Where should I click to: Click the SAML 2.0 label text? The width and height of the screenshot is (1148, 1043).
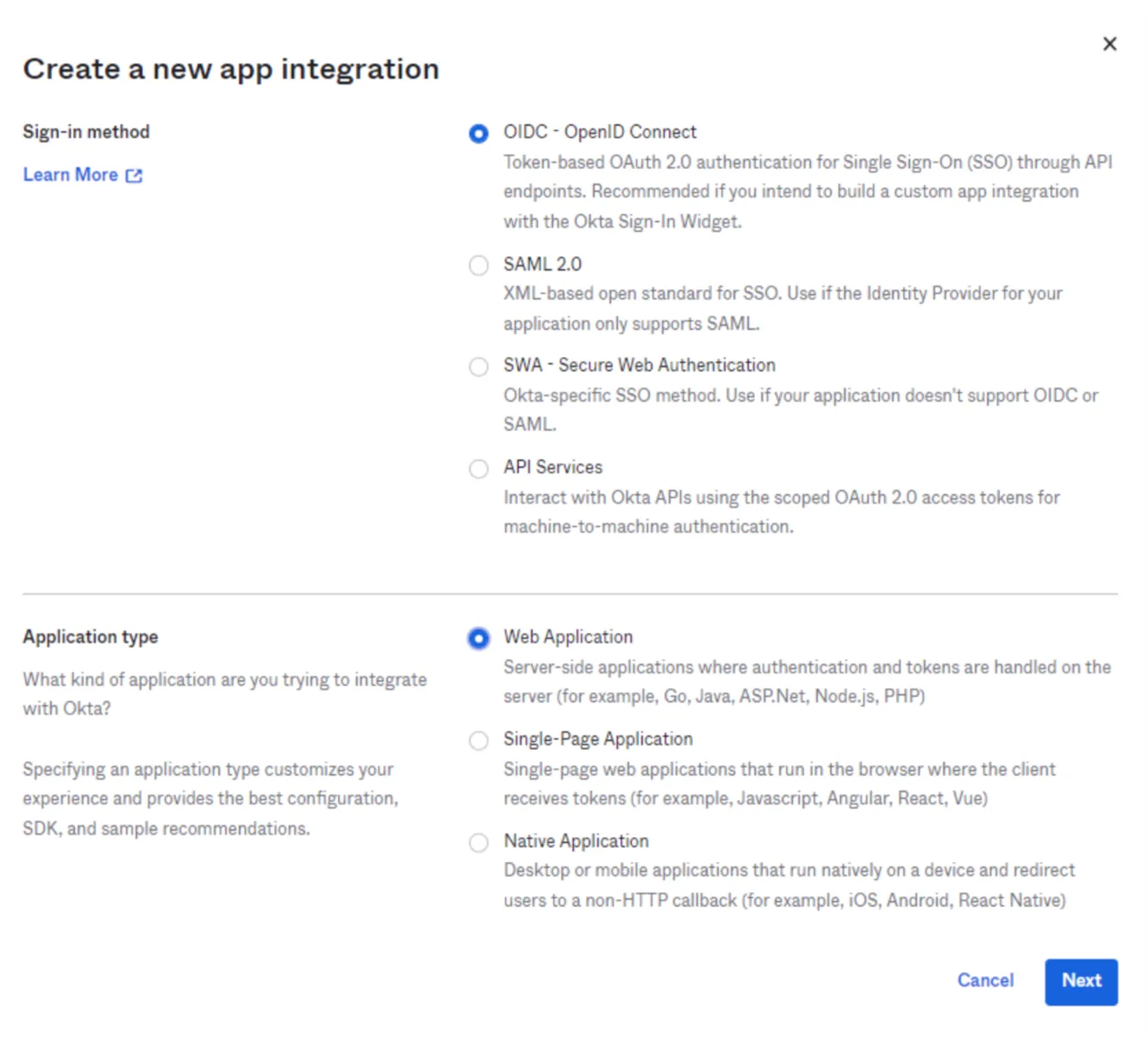tap(542, 264)
